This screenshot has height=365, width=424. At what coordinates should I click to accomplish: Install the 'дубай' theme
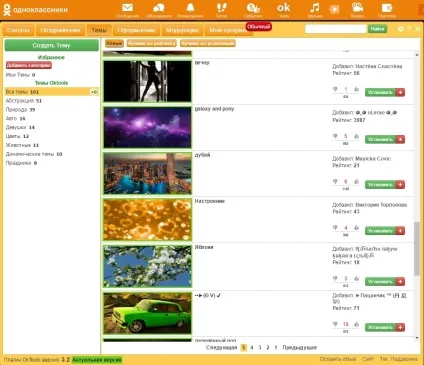(x=380, y=185)
